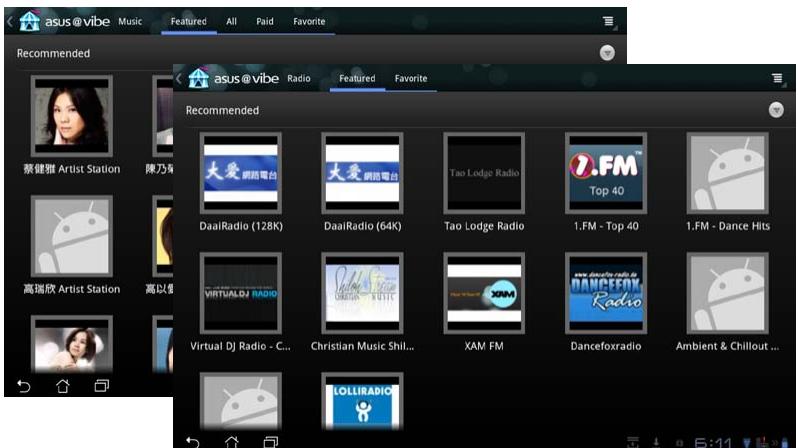Open the bottom-left artist photo in Music window
Image resolution: width=798 pixels, height=448 pixels.
click(x=72, y=345)
